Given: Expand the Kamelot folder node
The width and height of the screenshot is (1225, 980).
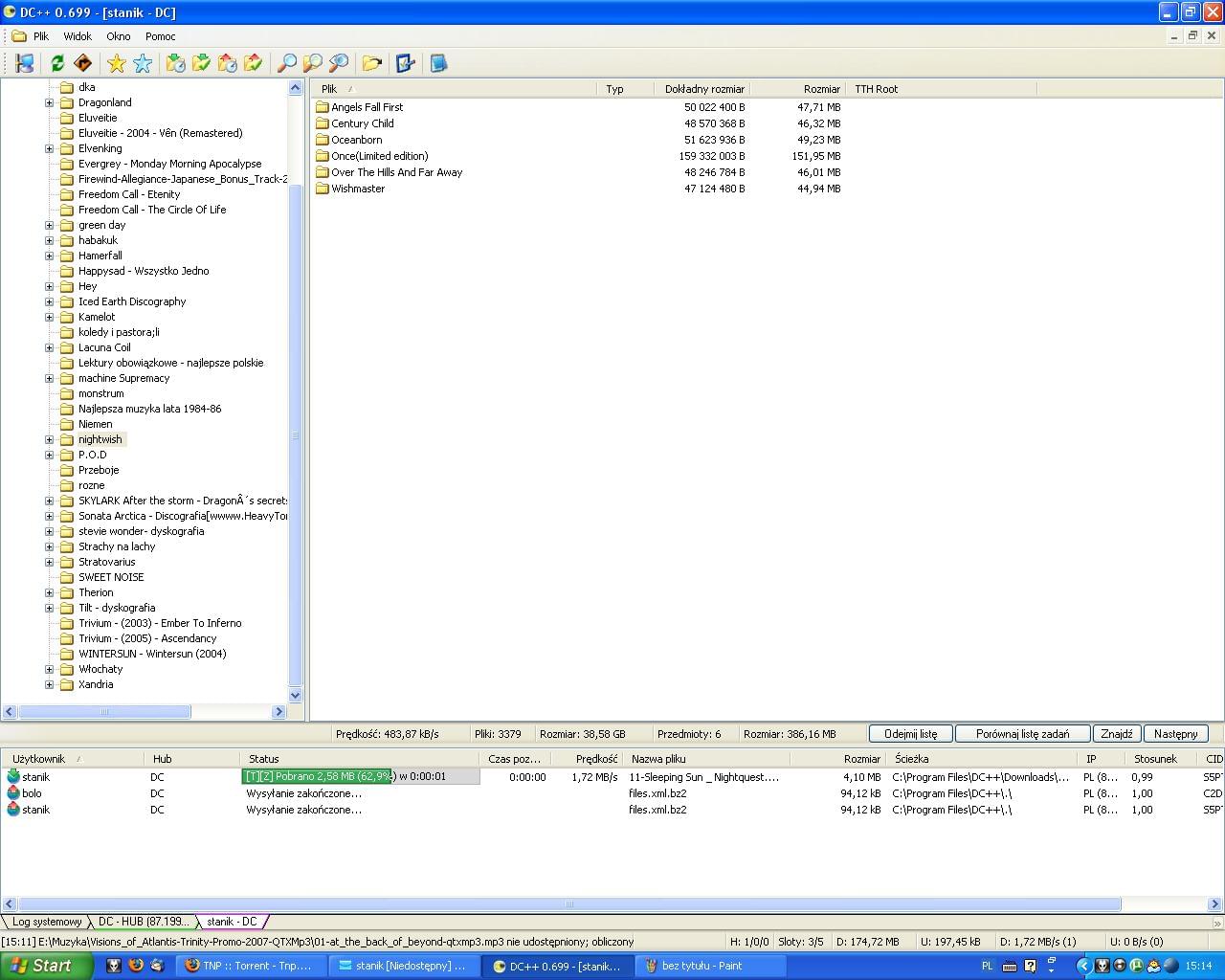Looking at the screenshot, I should click(50, 317).
